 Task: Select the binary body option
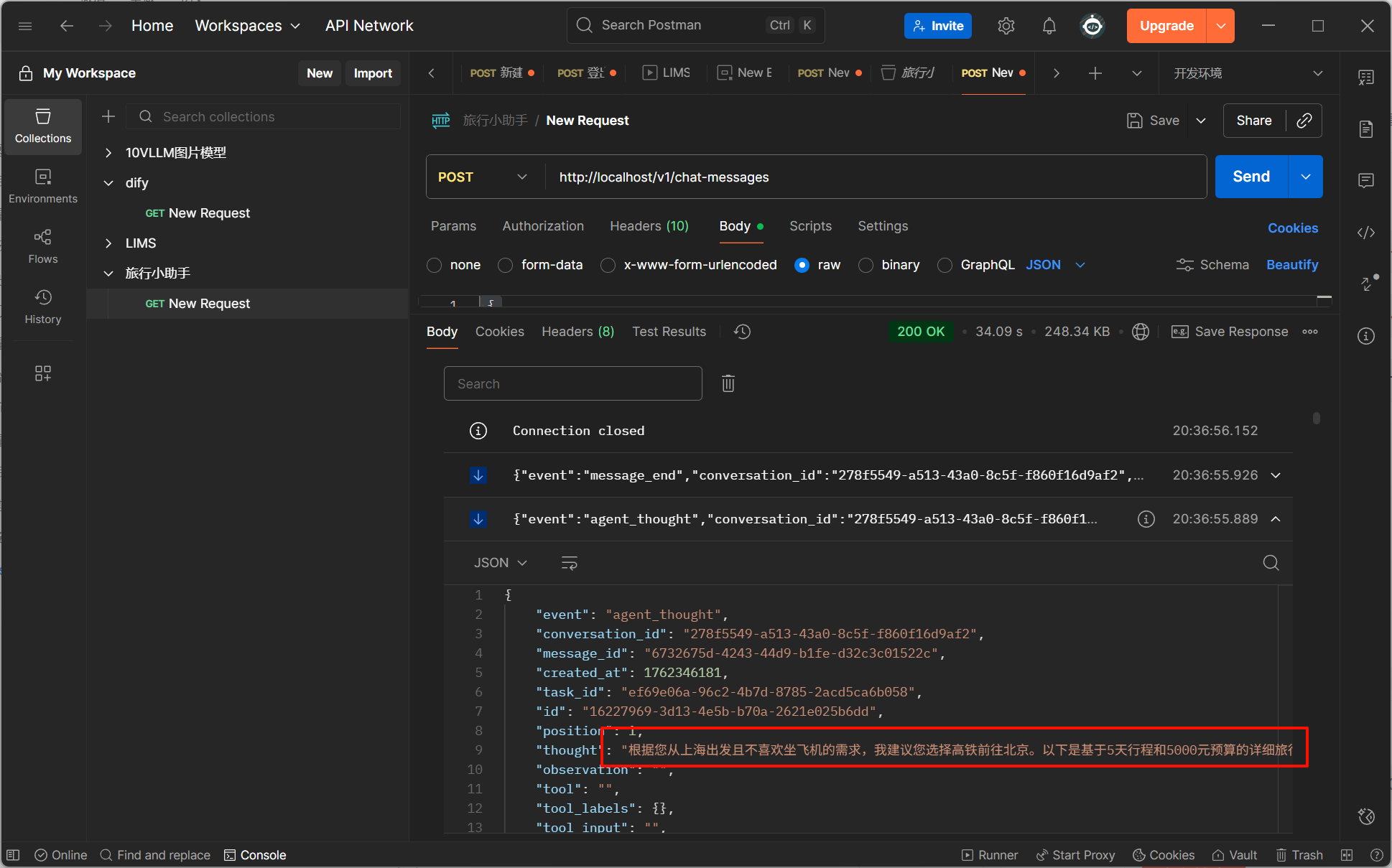(x=866, y=266)
